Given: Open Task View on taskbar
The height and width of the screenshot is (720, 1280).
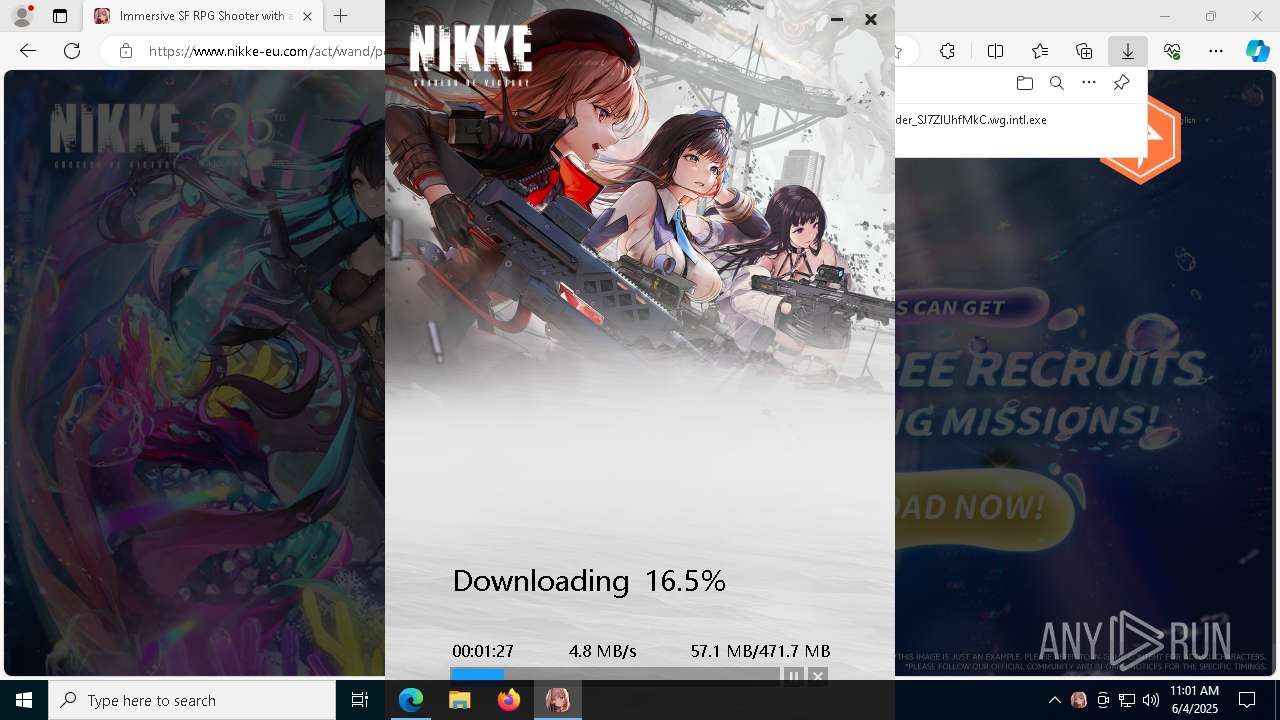Looking at the screenshot, I should click(x=360, y=700).
